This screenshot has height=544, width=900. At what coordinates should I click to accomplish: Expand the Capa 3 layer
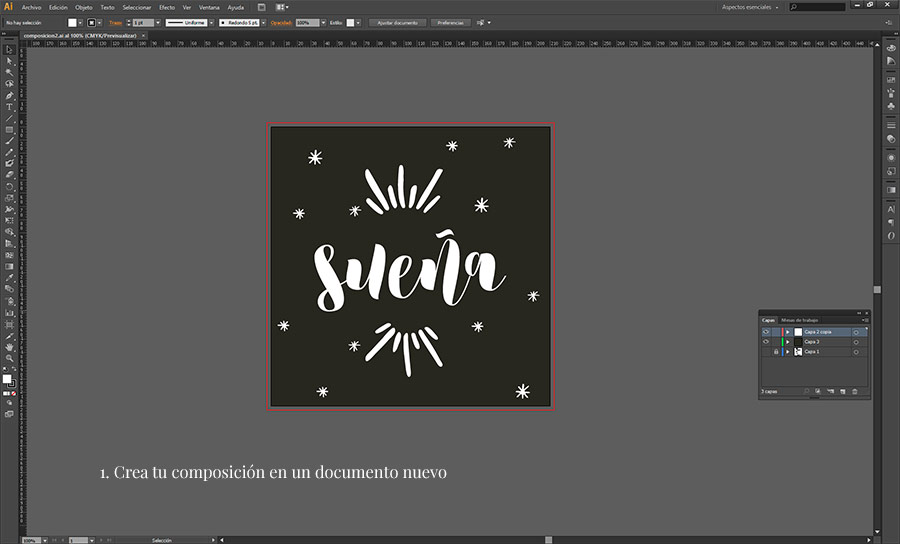[x=788, y=341]
